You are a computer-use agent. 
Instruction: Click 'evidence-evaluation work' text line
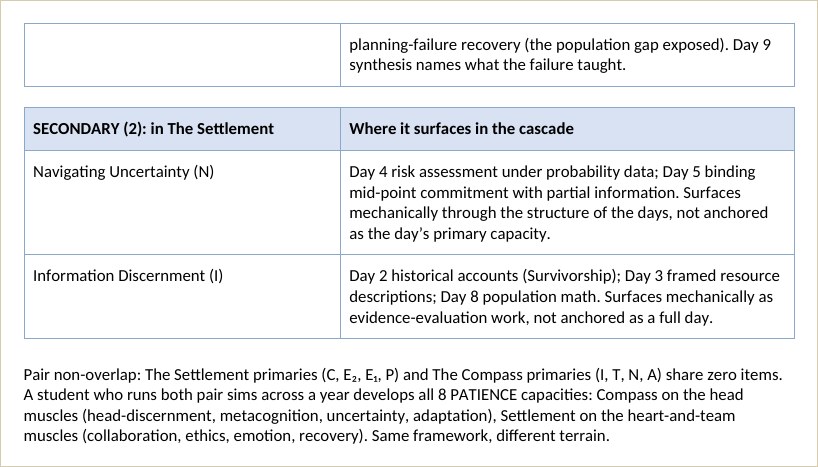pyautogui.click(x=437, y=317)
